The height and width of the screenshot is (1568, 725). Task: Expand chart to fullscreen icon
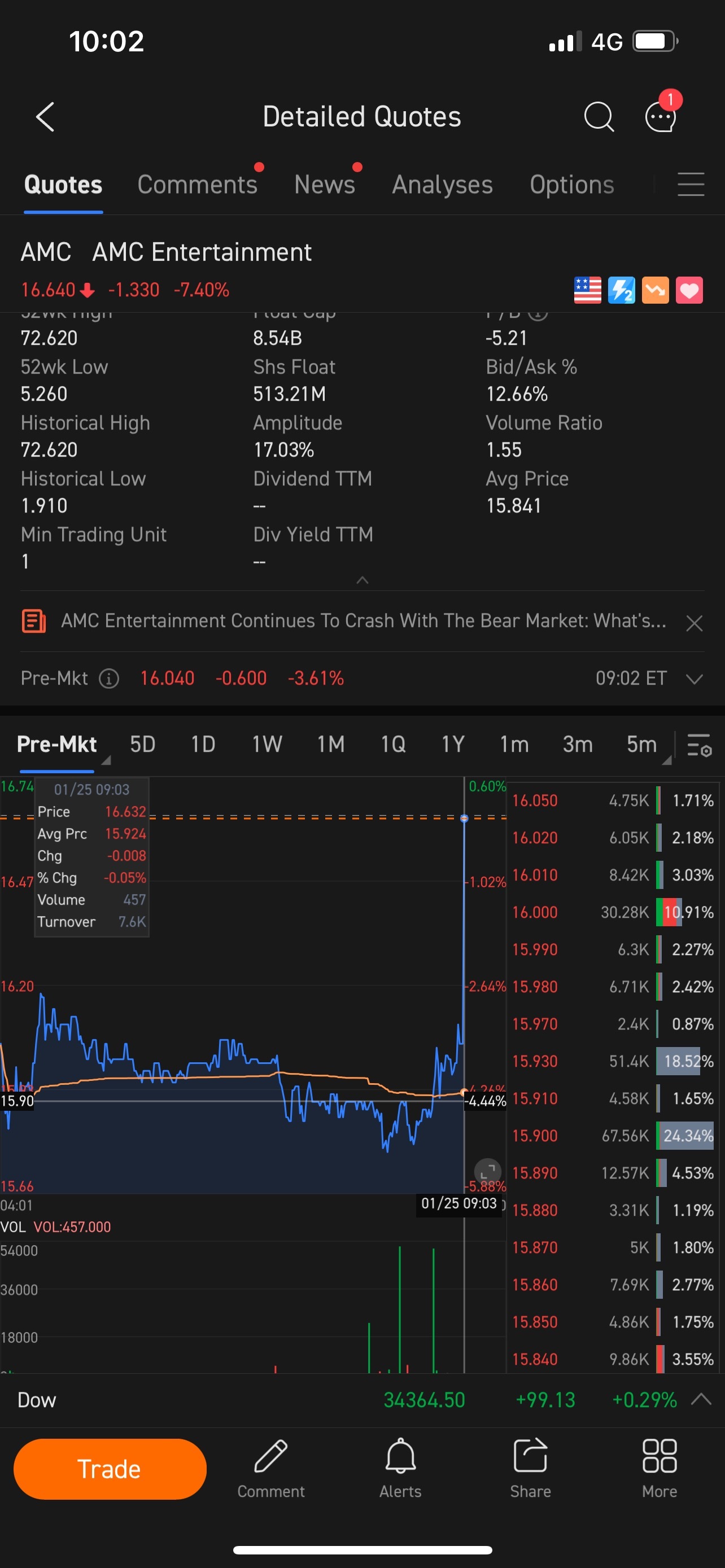click(488, 1171)
